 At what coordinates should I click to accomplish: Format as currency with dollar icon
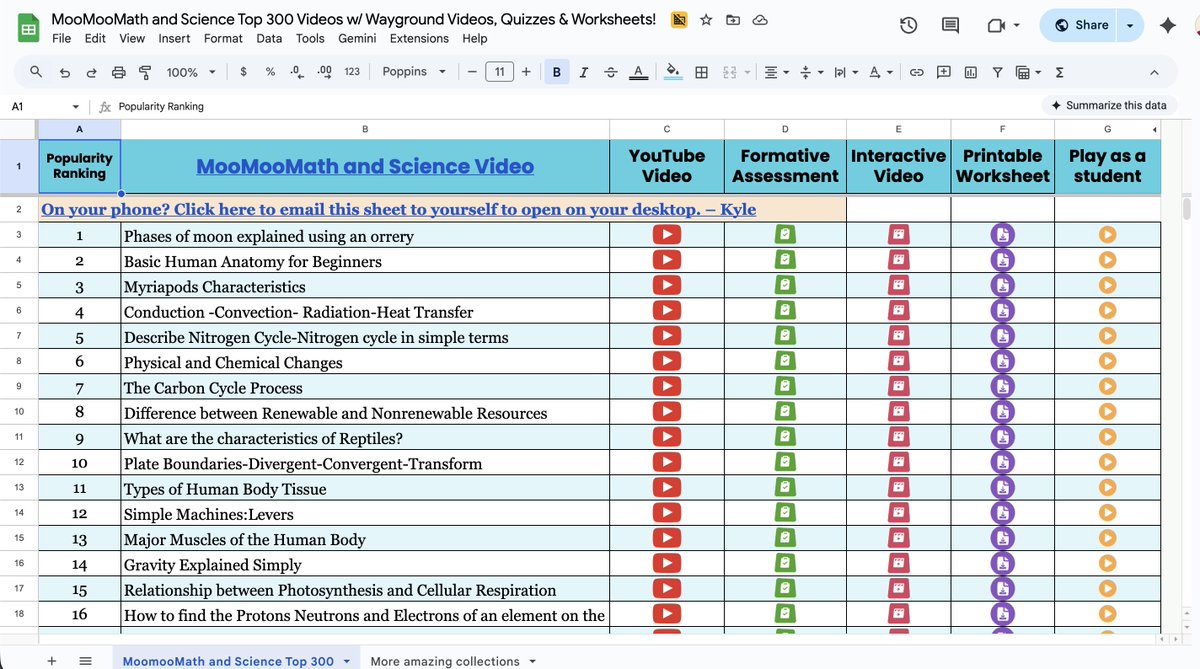point(244,72)
